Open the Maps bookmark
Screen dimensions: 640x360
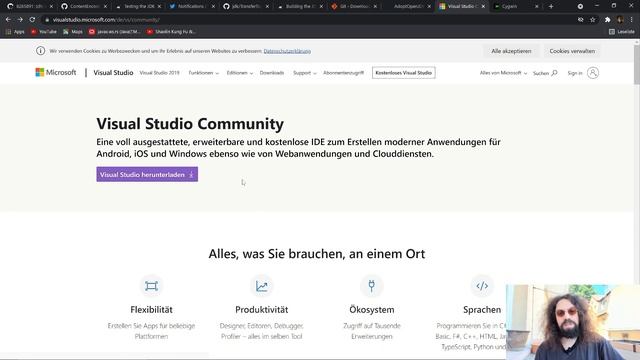(x=73, y=31)
